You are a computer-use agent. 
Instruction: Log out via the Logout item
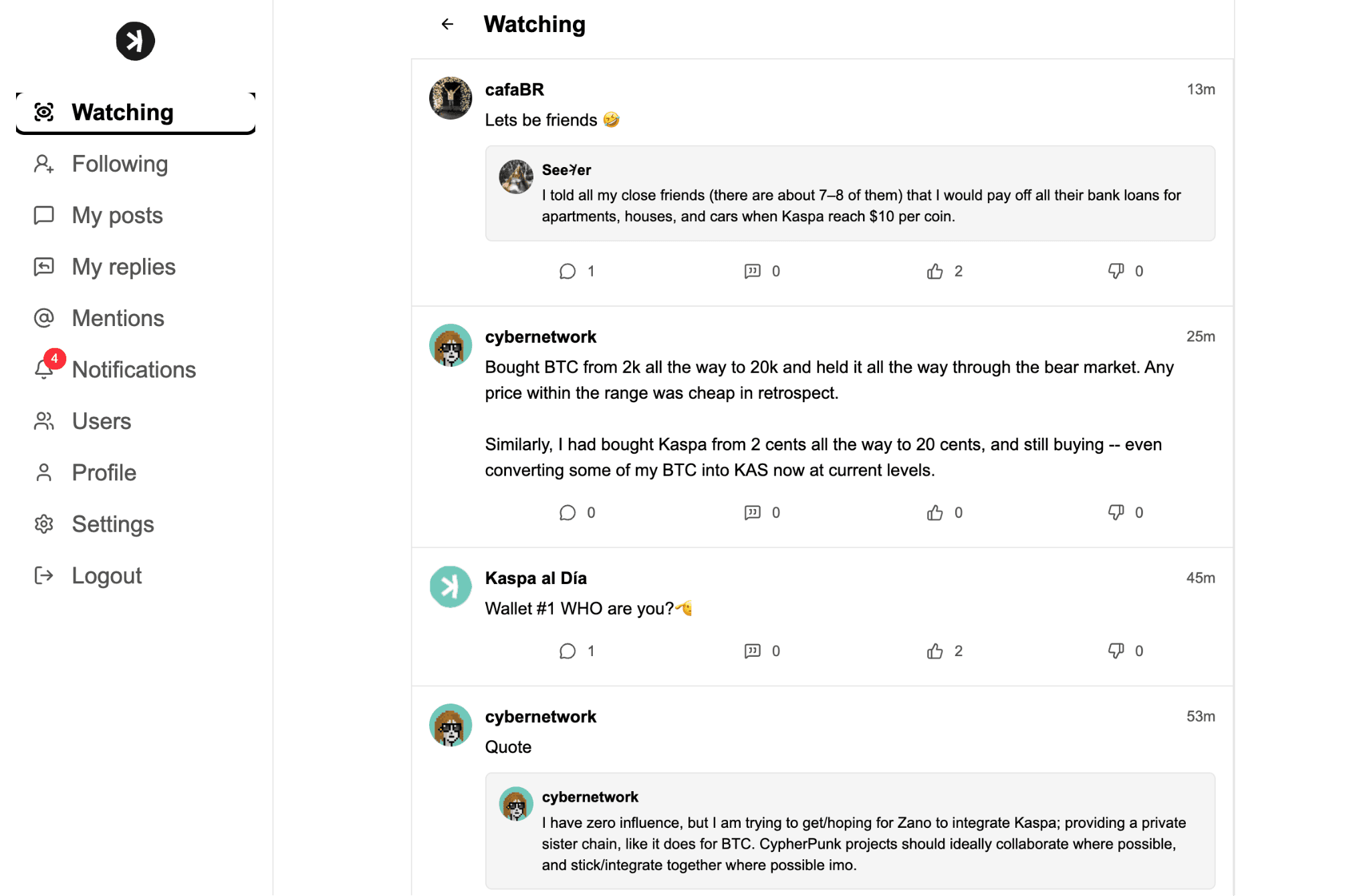coord(106,575)
